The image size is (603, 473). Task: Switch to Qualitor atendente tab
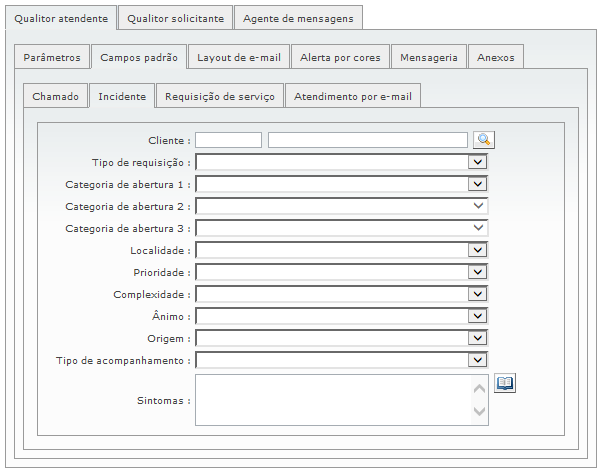61,18
